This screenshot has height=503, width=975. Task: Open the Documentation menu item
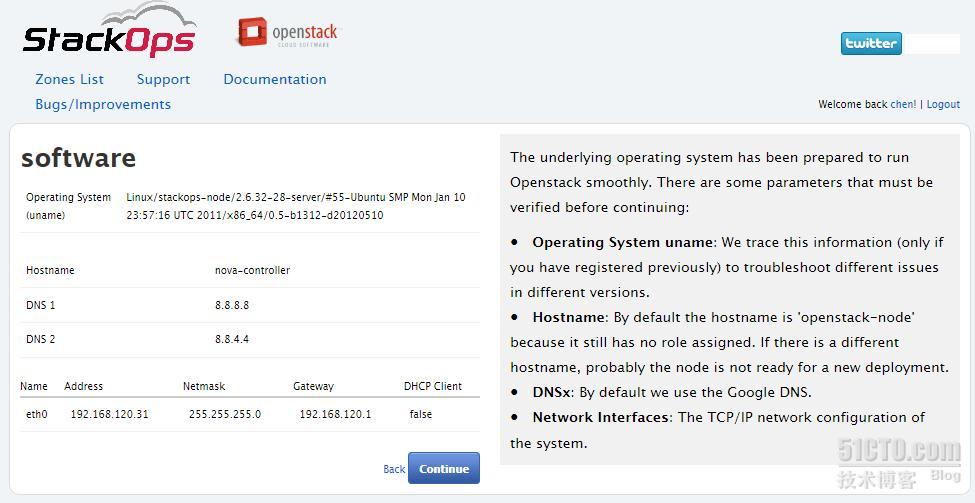tap(275, 80)
